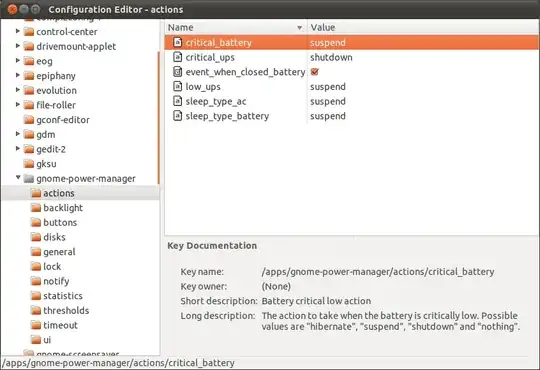Click the buttons folder icon
This screenshot has width=540, height=370.
click(x=36, y=222)
